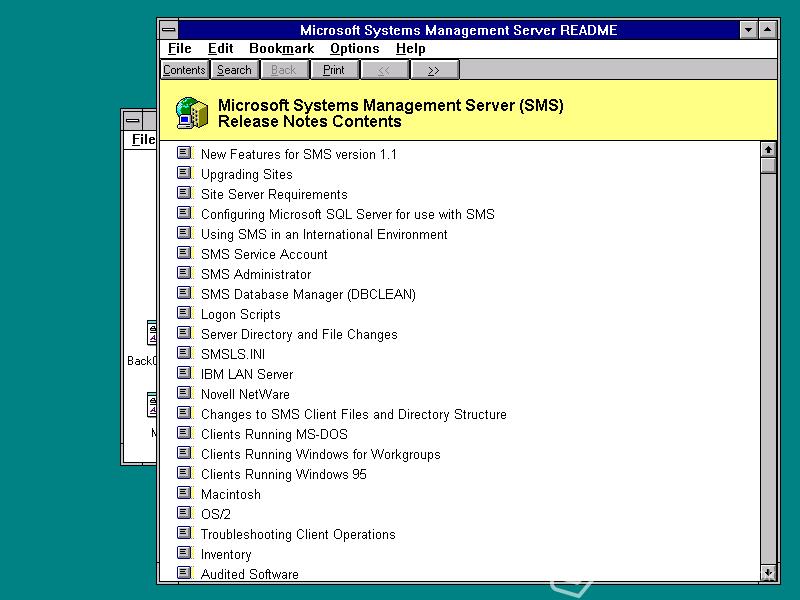Click the Back button

tap(284, 70)
